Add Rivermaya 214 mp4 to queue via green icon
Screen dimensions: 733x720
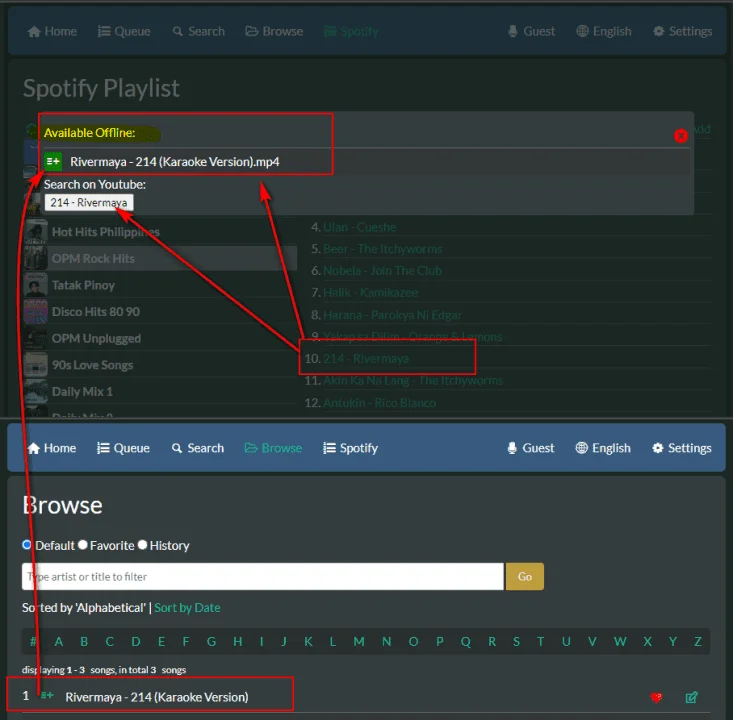tap(53, 162)
